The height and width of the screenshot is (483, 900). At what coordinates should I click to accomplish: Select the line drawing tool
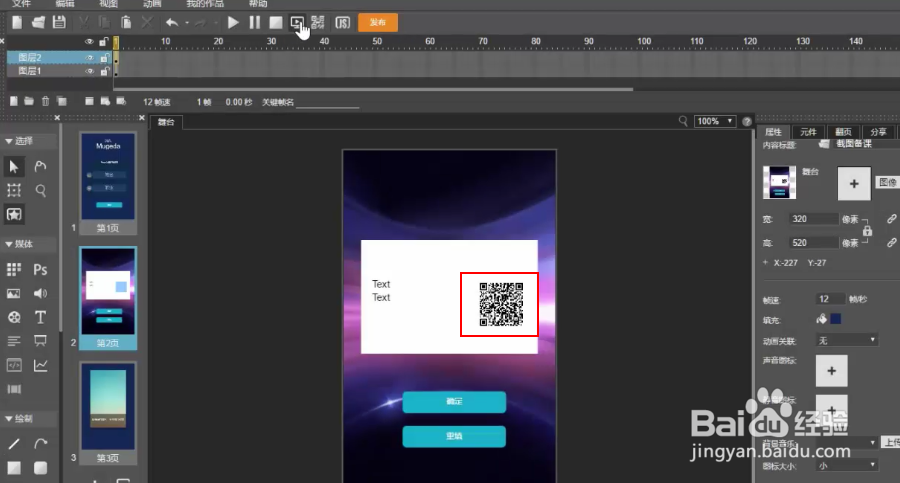click(x=14, y=443)
